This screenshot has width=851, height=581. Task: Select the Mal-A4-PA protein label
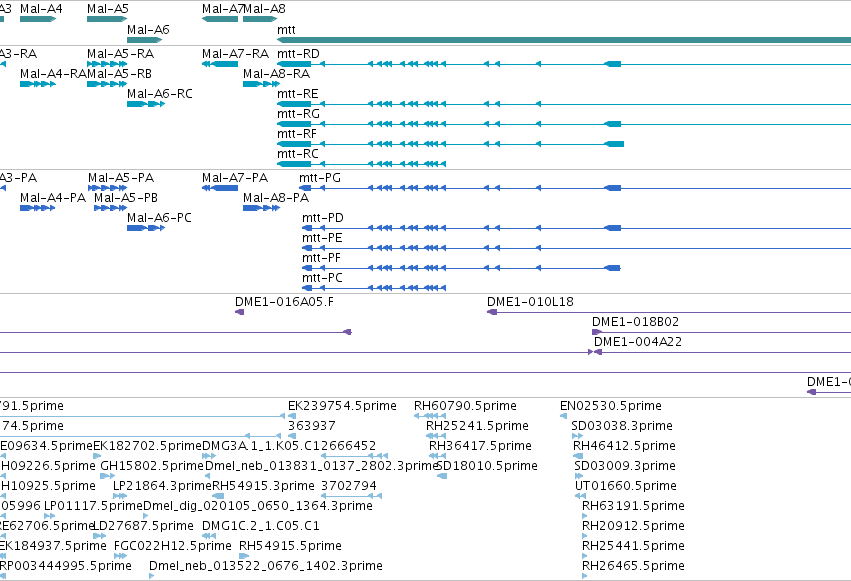(x=53, y=198)
